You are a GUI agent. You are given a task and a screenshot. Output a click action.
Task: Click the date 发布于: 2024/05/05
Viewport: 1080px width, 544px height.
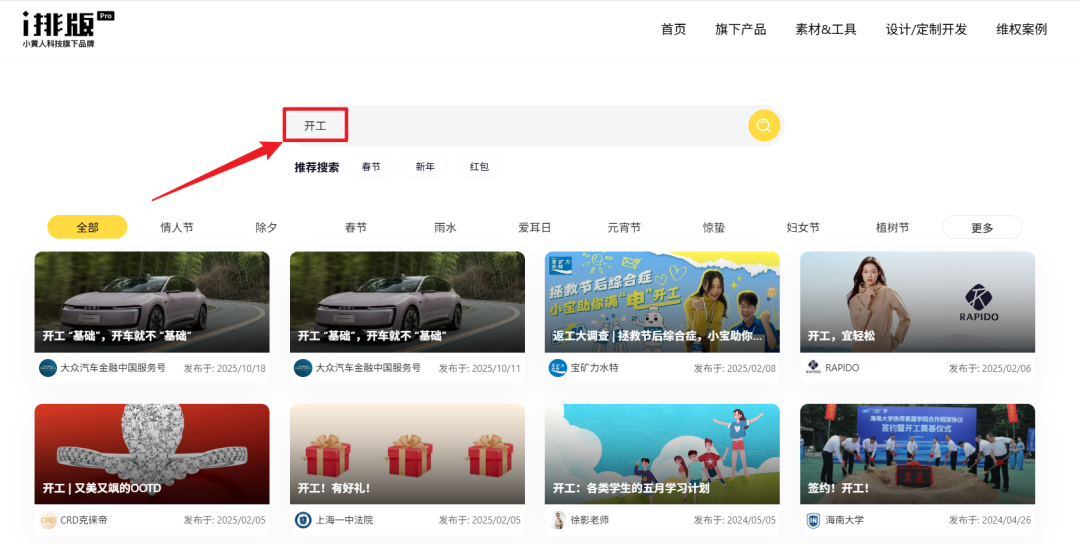pyautogui.click(x=734, y=521)
